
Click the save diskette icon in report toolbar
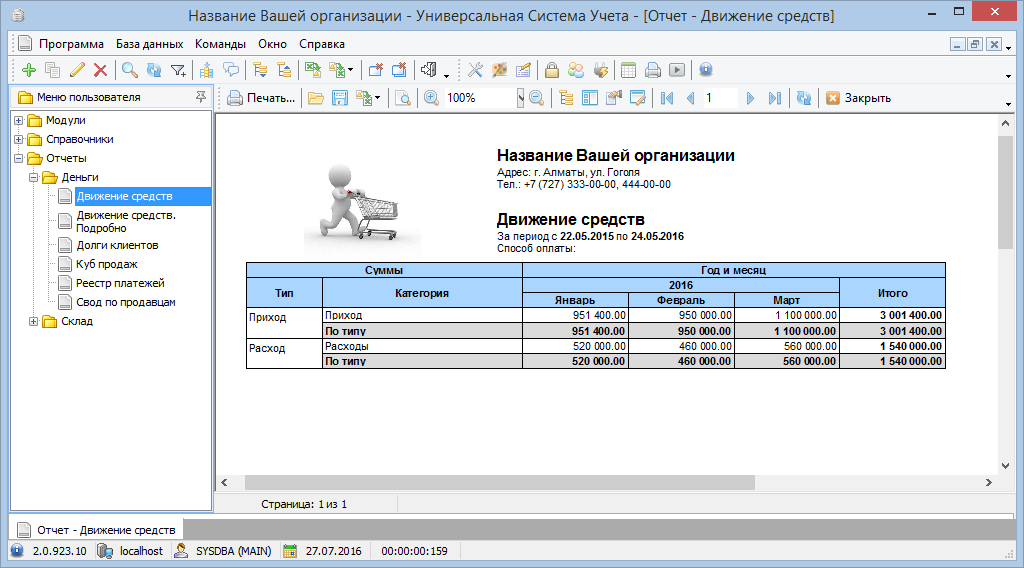click(x=340, y=98)
